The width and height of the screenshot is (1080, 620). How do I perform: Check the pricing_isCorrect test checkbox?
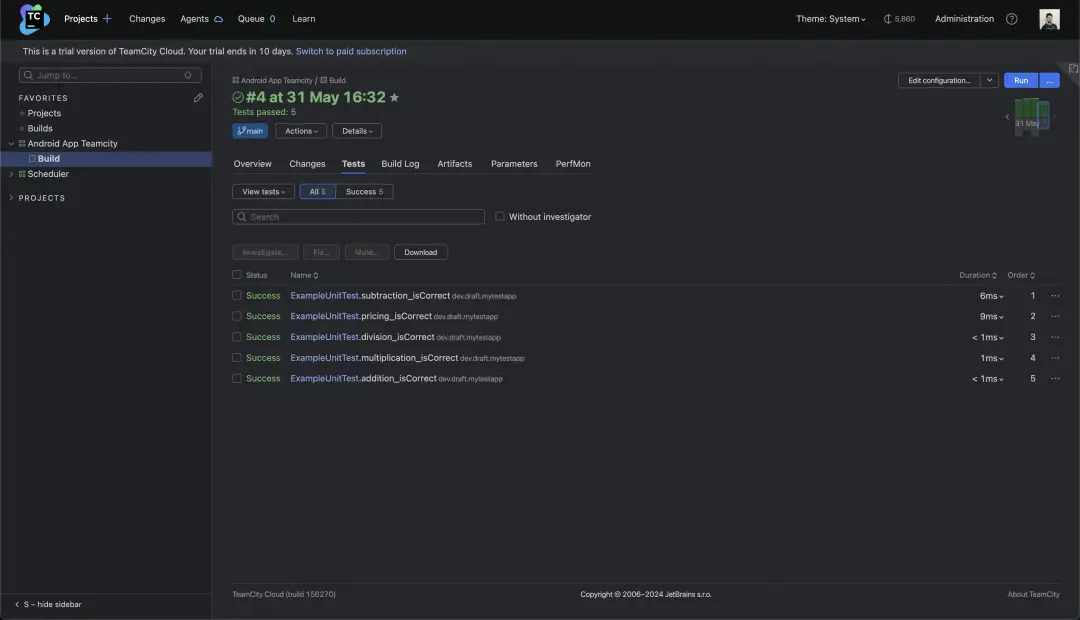(x=237, y=316)
